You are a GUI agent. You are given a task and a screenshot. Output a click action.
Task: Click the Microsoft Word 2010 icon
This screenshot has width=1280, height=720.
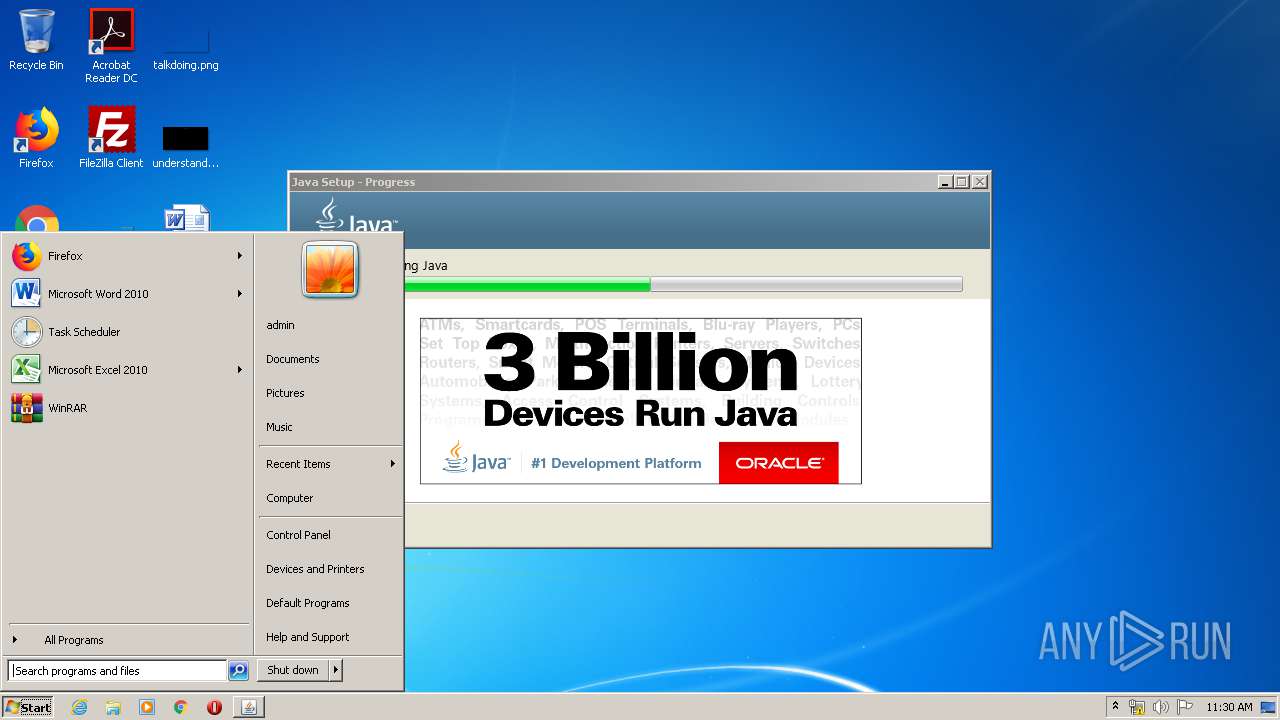(27, 294)
